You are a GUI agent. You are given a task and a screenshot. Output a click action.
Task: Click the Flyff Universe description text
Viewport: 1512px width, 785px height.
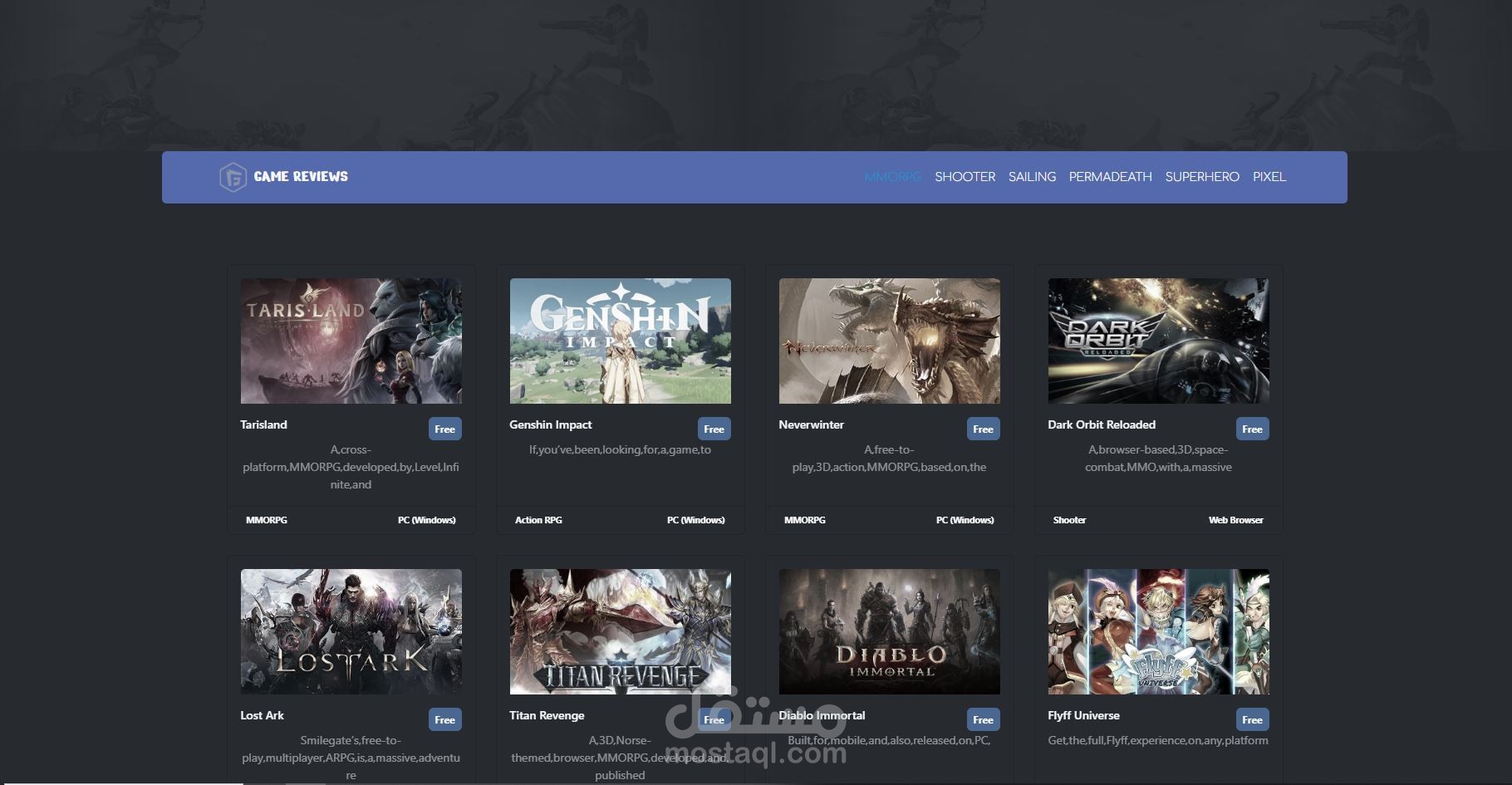click(x=1158, y=740)
